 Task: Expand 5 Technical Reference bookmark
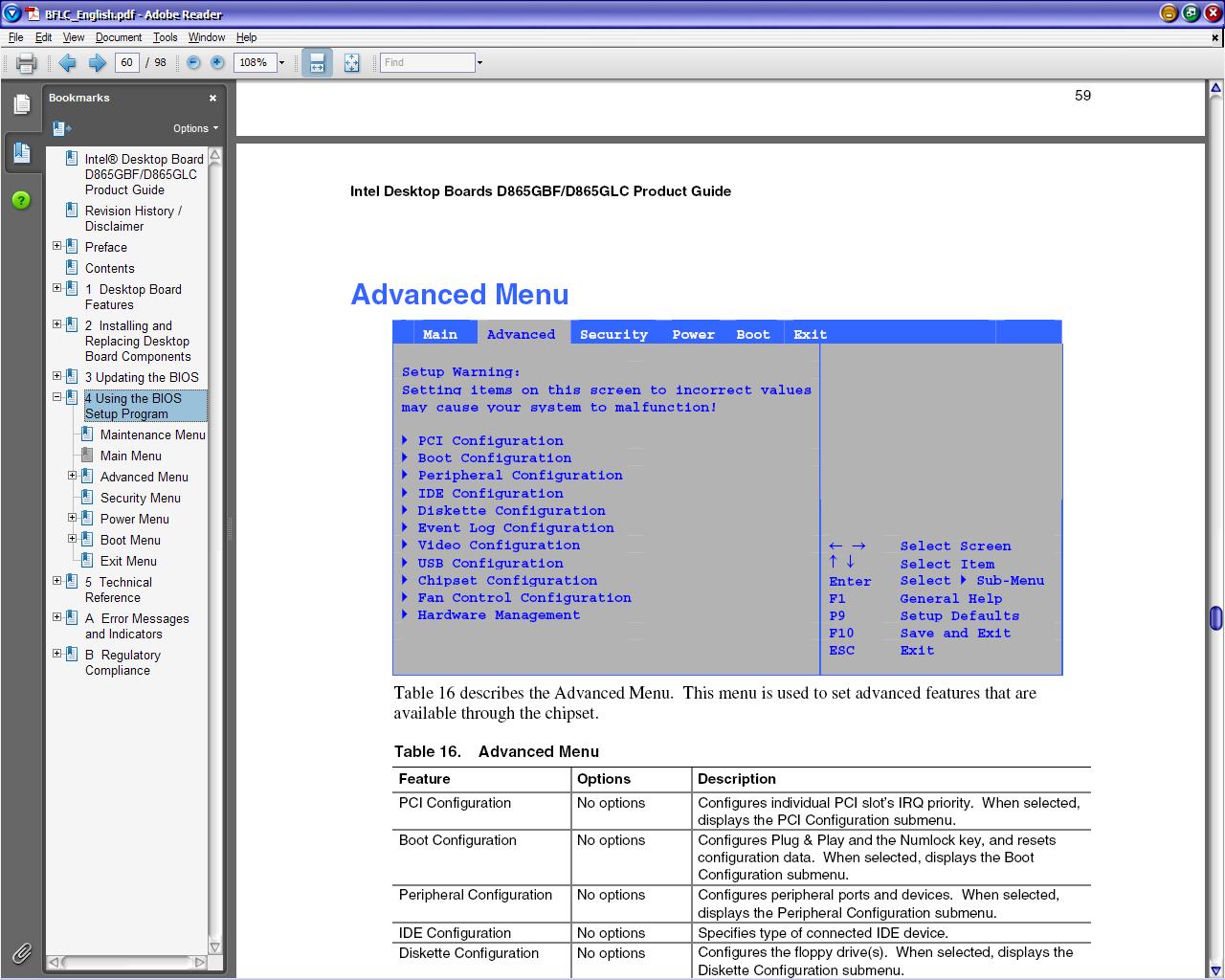click(x=56, y=581)
